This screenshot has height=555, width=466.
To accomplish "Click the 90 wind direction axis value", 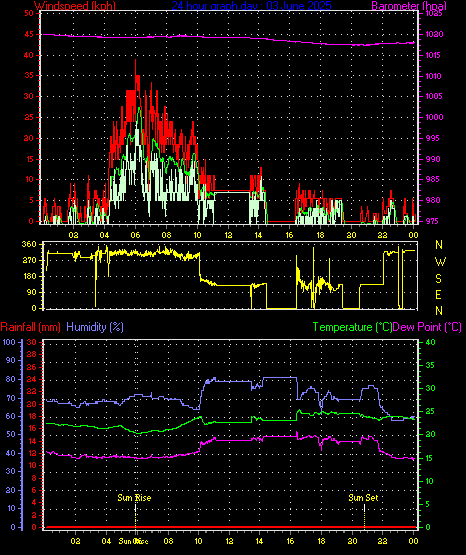I will click(31, 292).
